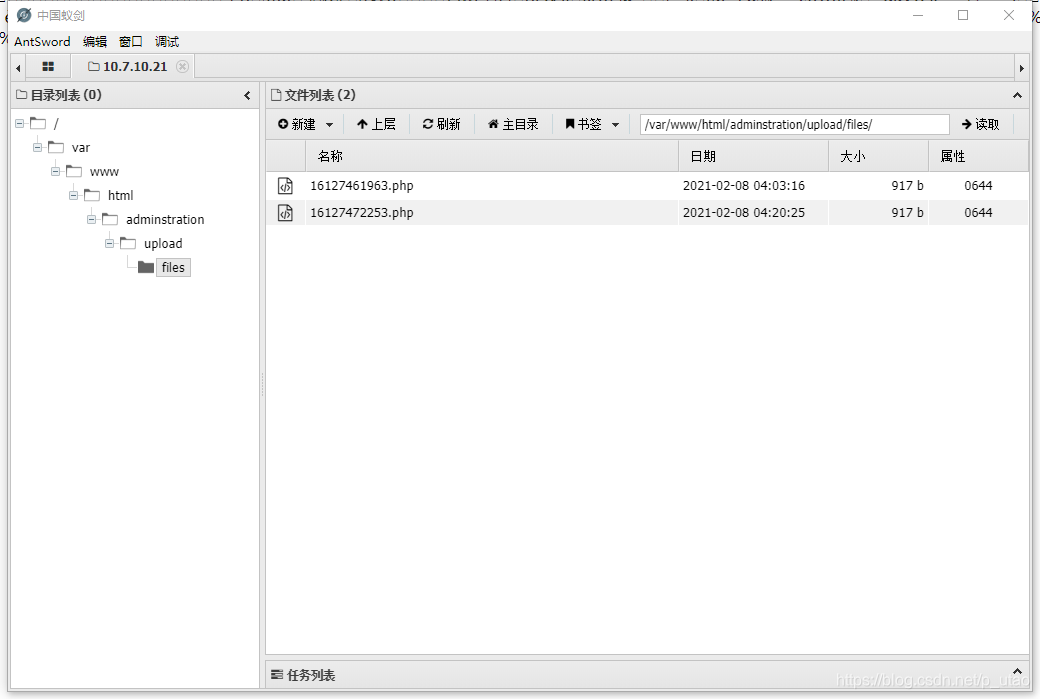Minimize the 中国蚁剑 window
The width and height of the screenshot is (1040, 699).
[918, 15]
